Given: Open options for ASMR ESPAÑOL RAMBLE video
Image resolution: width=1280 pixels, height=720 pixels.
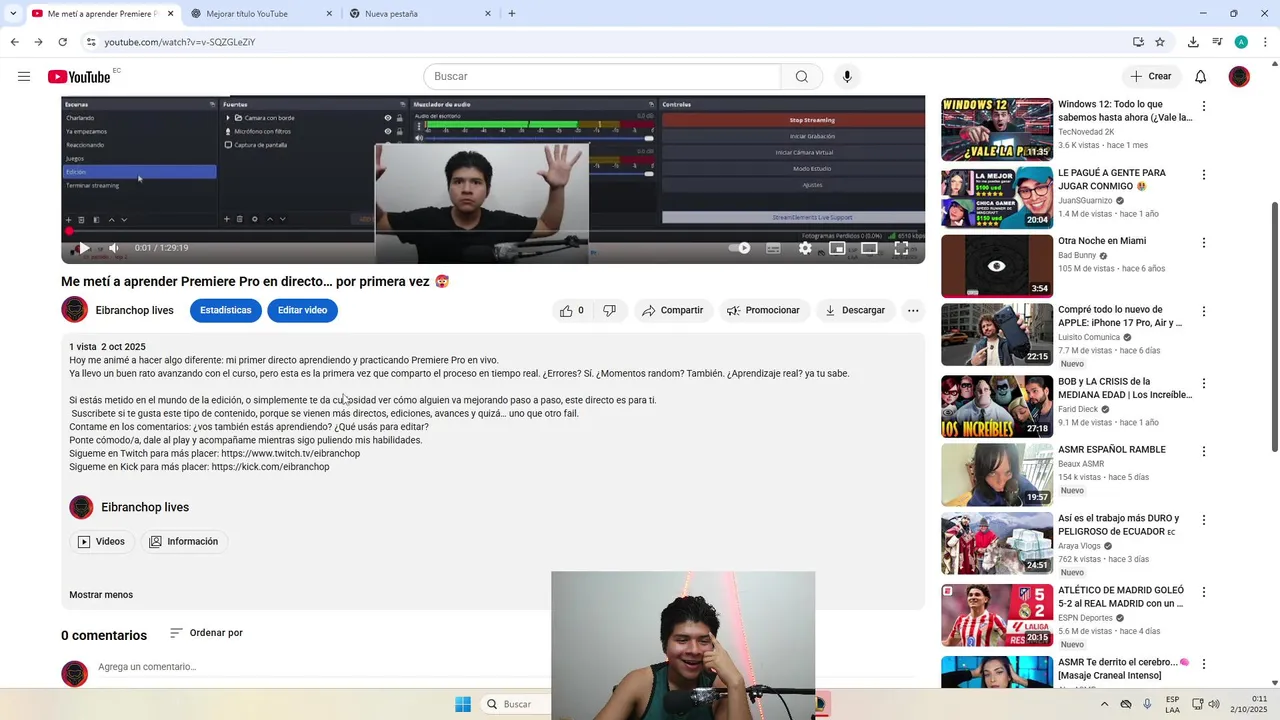Looking at the screenshot, I should point(1204,452).
